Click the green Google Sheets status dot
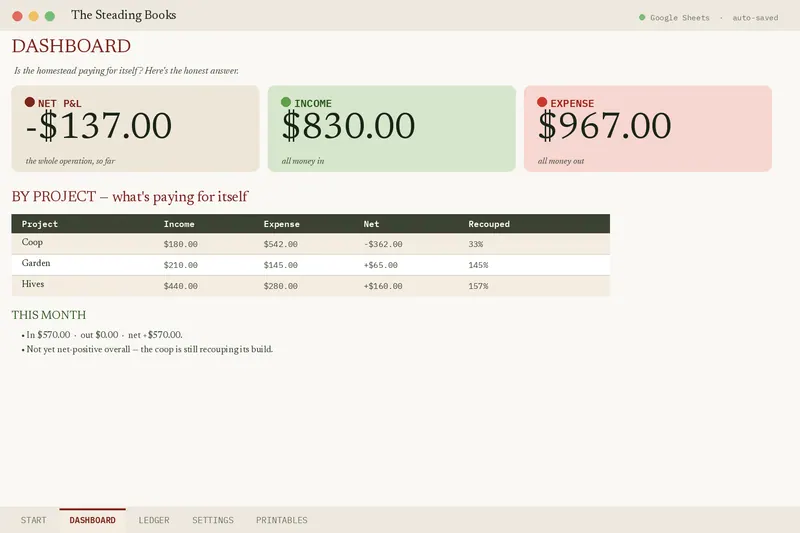The width and height of the screenshot is (800, 533). pos(642,17)
